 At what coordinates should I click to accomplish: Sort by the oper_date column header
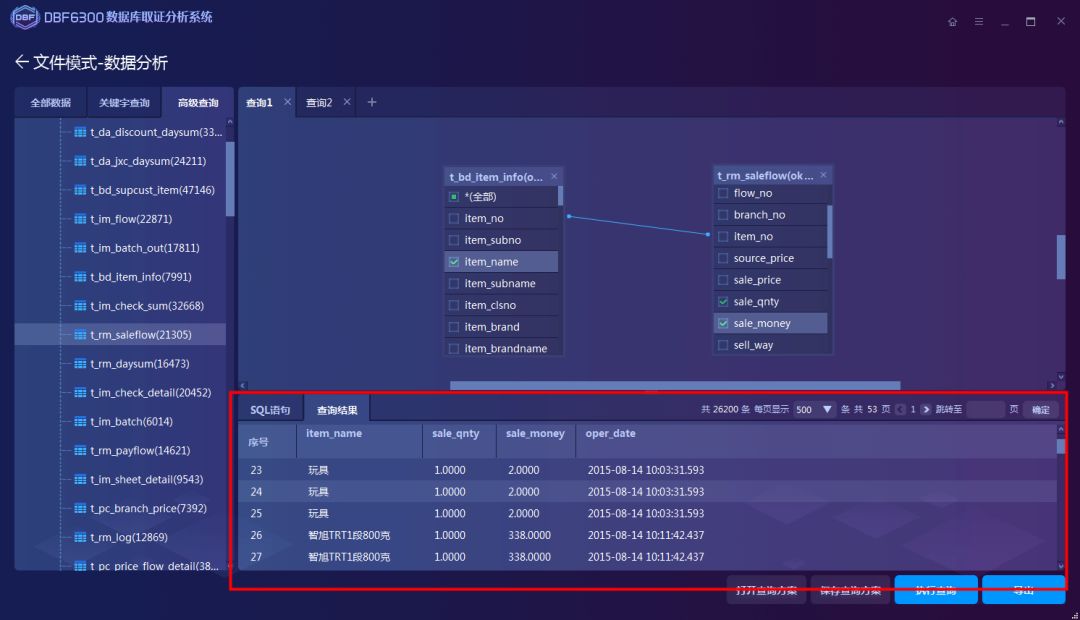point(610,433)
